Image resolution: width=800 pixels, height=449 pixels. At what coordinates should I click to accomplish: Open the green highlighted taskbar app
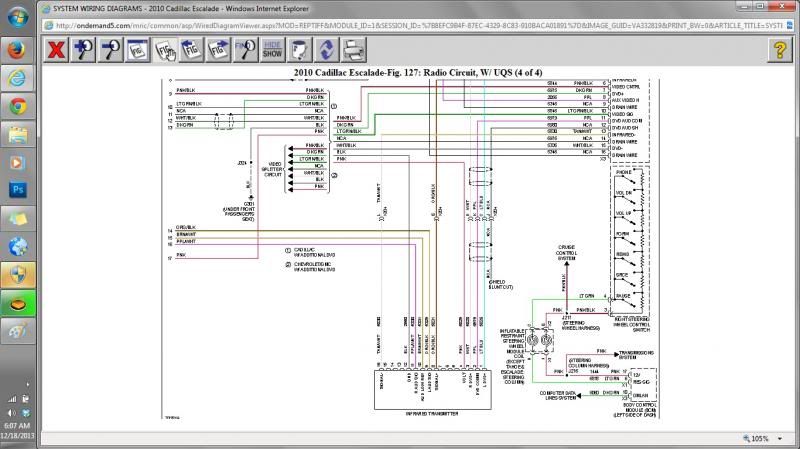pos(17,304)
